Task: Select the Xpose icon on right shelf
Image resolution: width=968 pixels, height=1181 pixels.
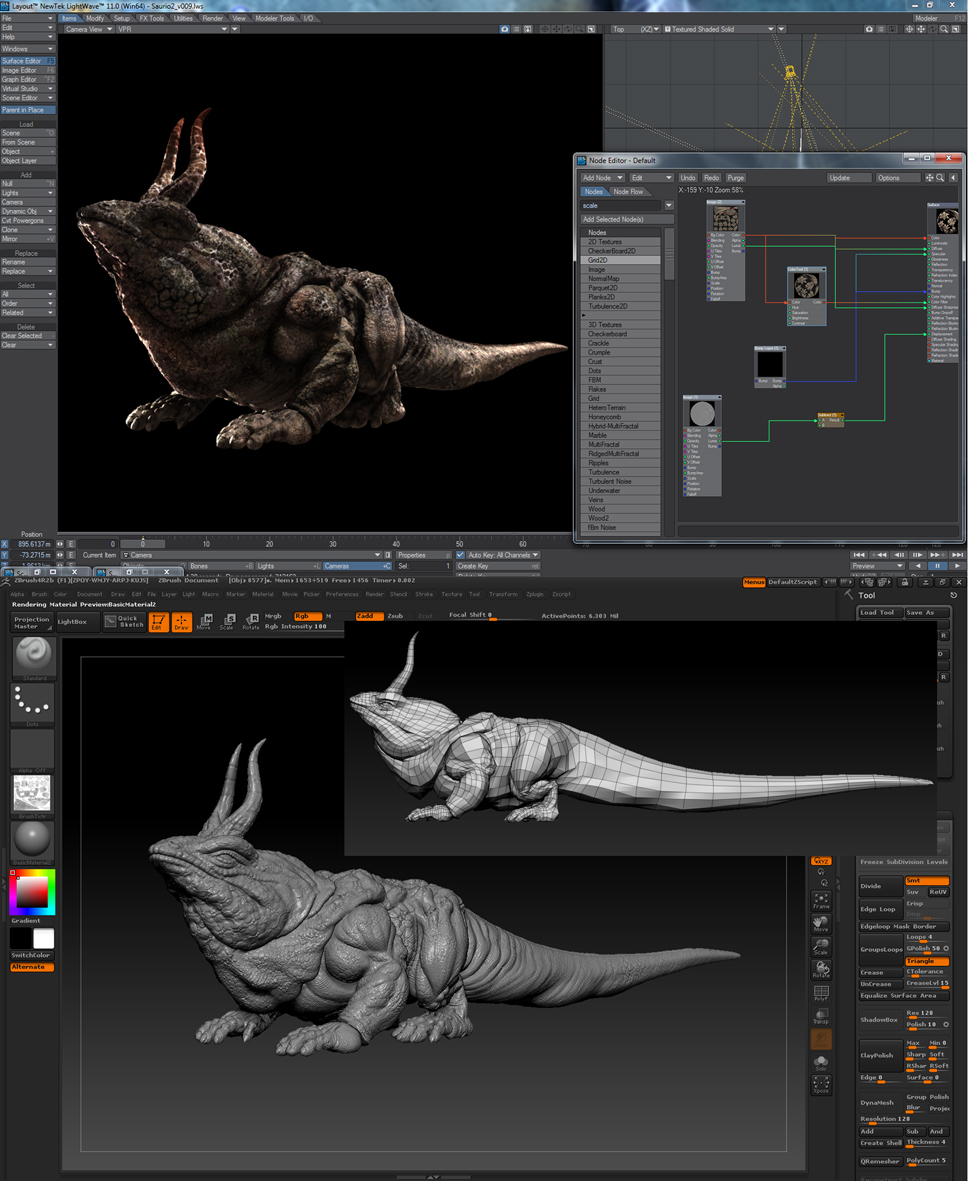Action: point(821,1084)
